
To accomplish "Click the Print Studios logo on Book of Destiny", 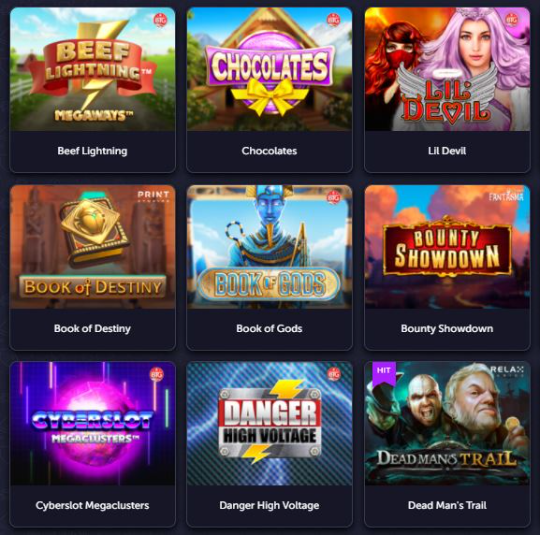I will [x=153, y=196].
